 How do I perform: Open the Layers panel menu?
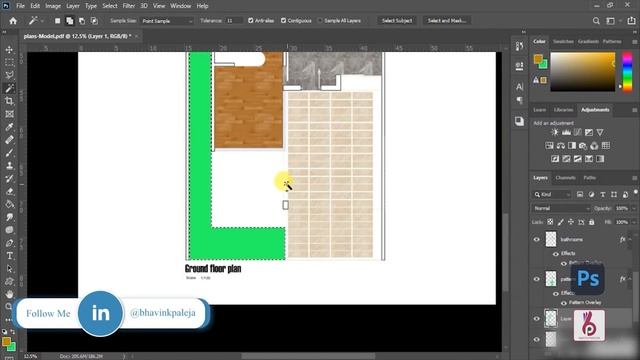pos(635,178)
